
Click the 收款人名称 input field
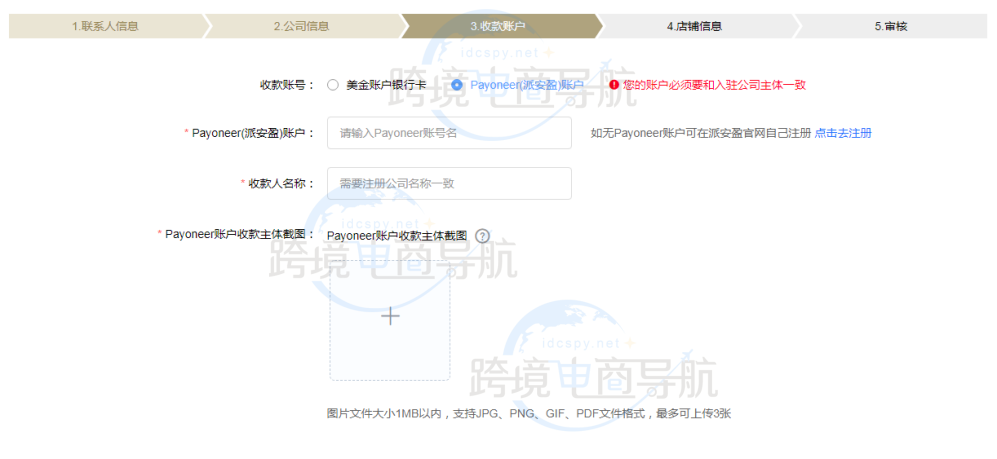(449, 183)
